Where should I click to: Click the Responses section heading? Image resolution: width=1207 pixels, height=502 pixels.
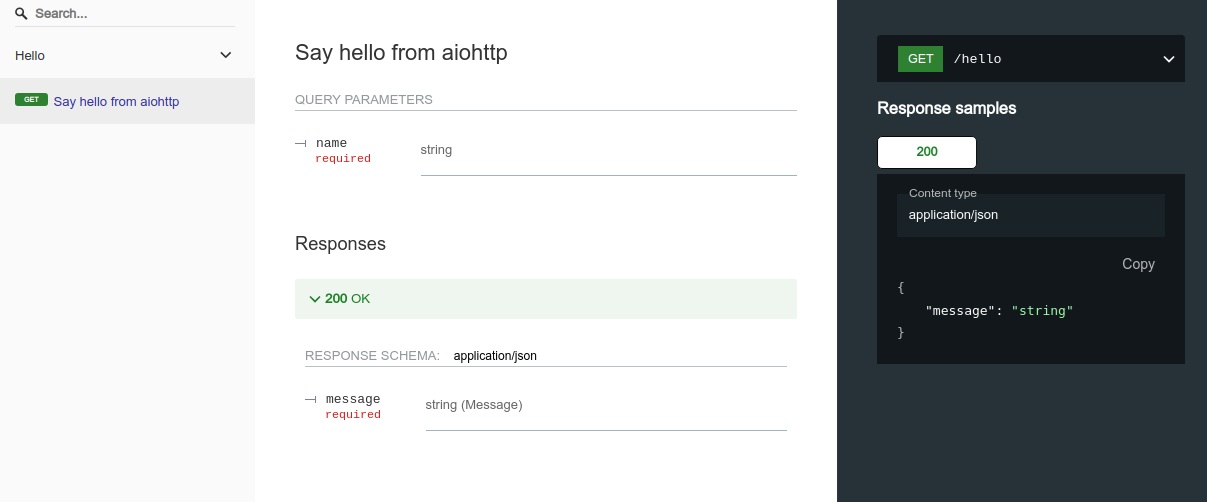point(340,244)
